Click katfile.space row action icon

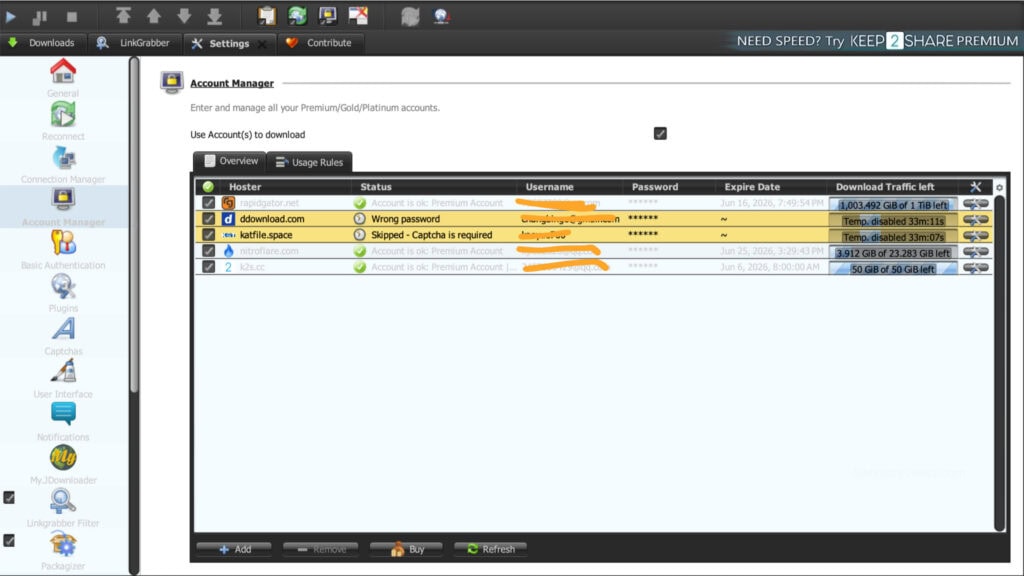(976, 236)
